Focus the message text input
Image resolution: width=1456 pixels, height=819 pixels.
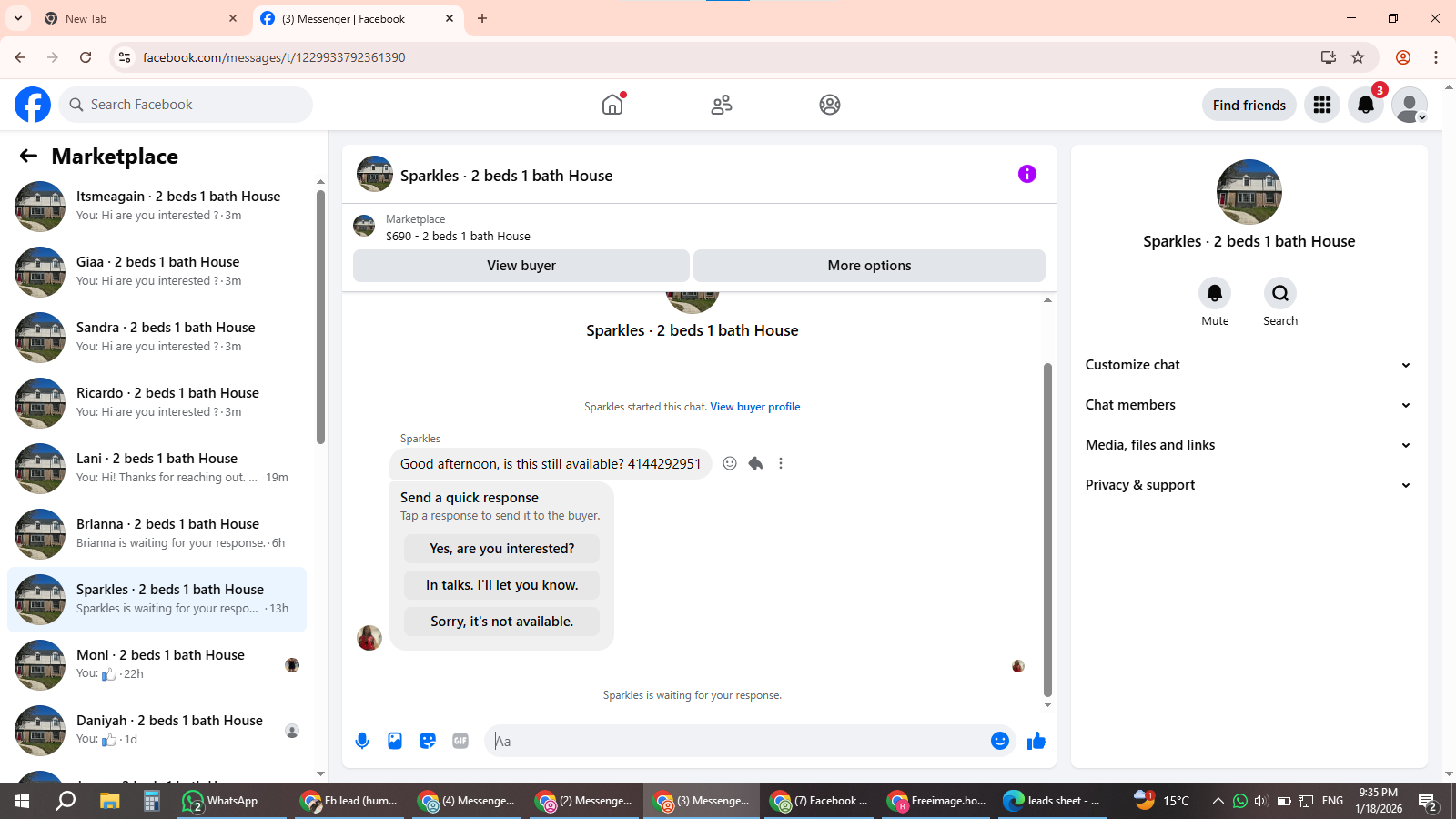pyautogui.click(x=738, y=741)
